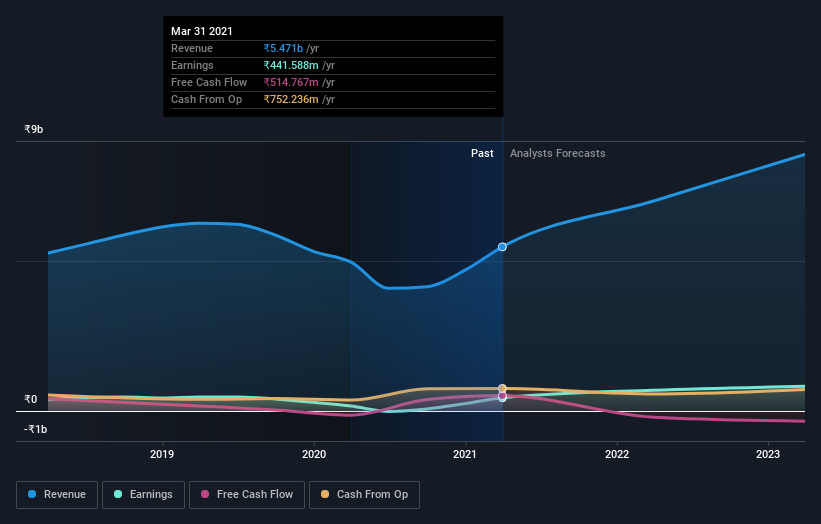Toggle the Free Cash Flow legend series
This screenshot has width=821, height=524.
247,495
